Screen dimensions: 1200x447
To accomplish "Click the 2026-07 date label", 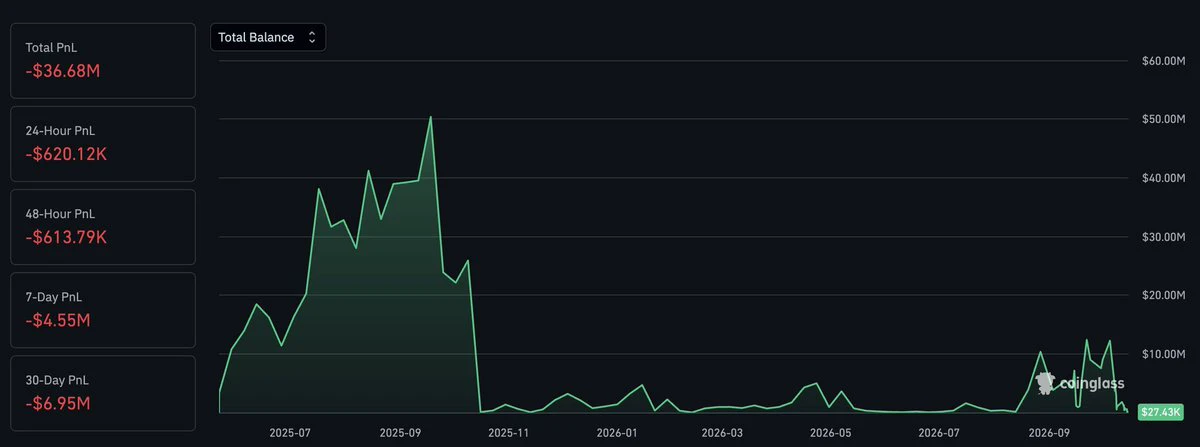I will [x=938, y=433].
